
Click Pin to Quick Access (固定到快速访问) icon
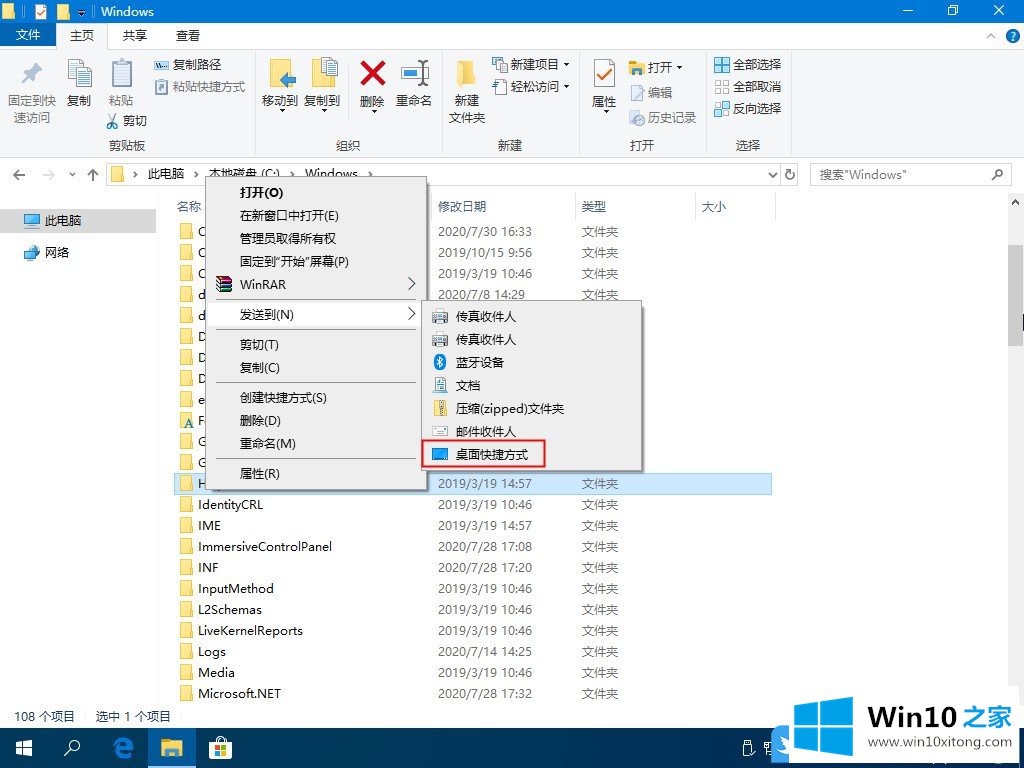(32, 75)
